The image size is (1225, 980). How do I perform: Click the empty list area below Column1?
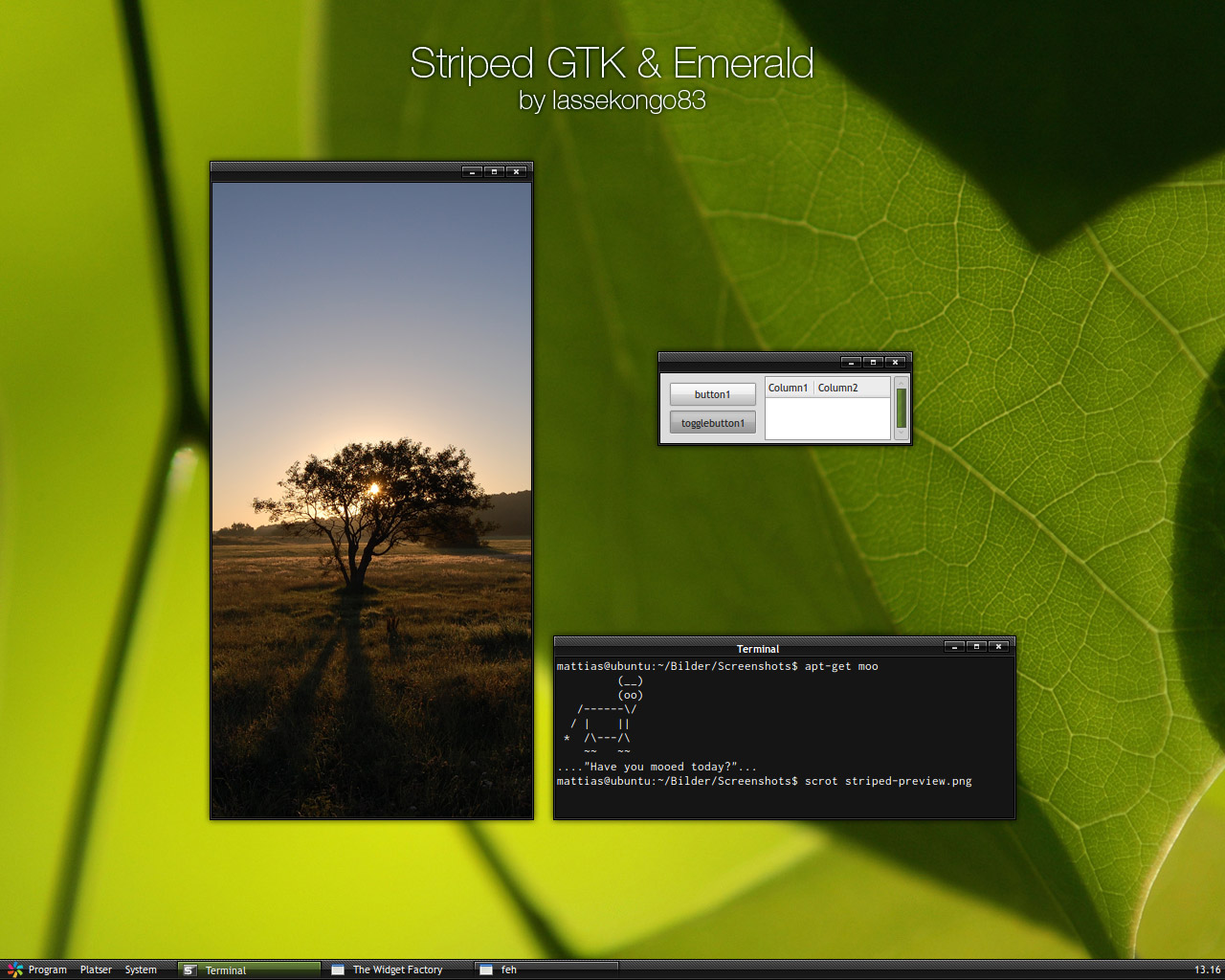pos(828,418)
